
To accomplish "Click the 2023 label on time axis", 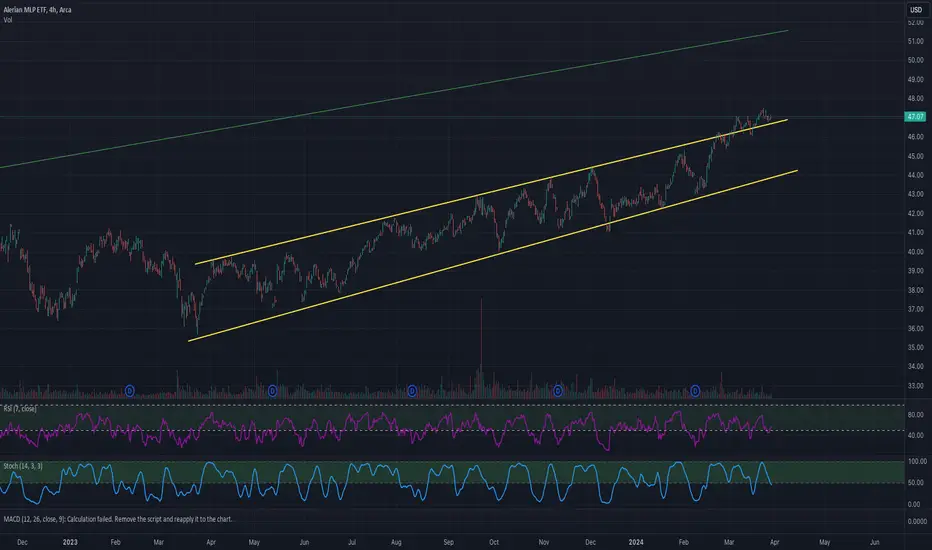I will pos(70,542).
